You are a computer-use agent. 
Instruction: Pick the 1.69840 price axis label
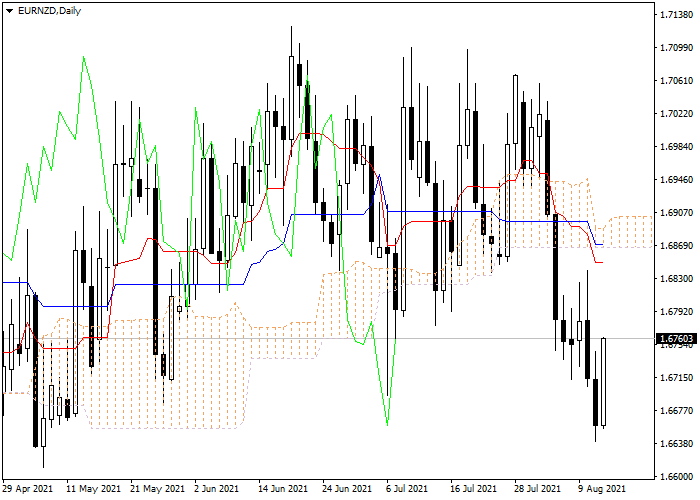[x=677, y=147]
